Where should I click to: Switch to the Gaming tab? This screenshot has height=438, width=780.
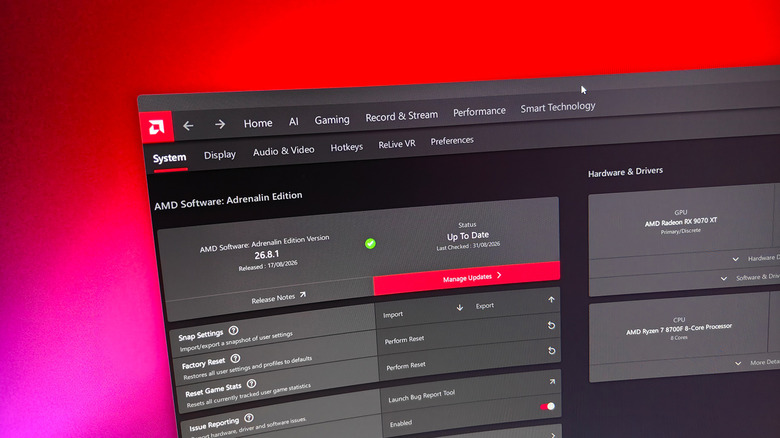tap(332, 120)
